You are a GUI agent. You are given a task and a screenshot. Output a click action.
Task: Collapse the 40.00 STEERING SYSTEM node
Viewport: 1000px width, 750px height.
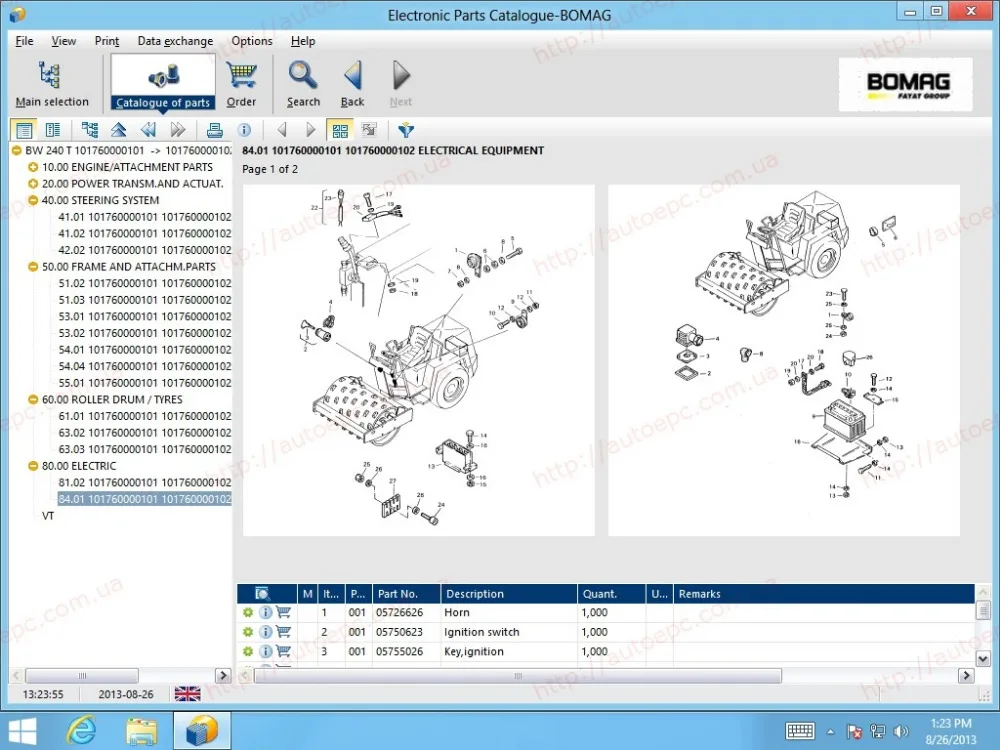(x=33, y=200)
